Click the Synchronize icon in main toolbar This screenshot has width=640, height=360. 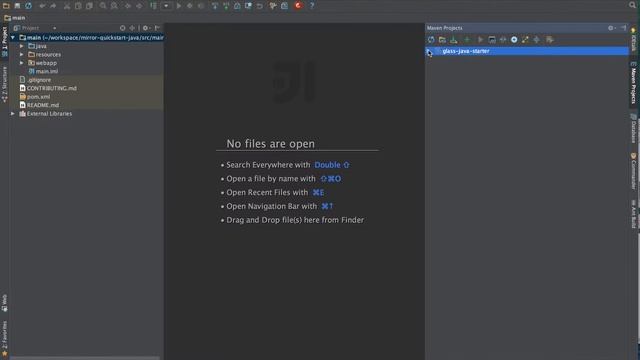pyautogui.click(x=28, y=6)
